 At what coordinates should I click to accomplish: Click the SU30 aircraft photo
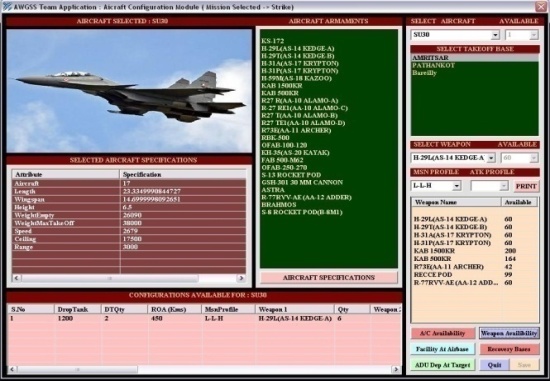tap(129, 91)
